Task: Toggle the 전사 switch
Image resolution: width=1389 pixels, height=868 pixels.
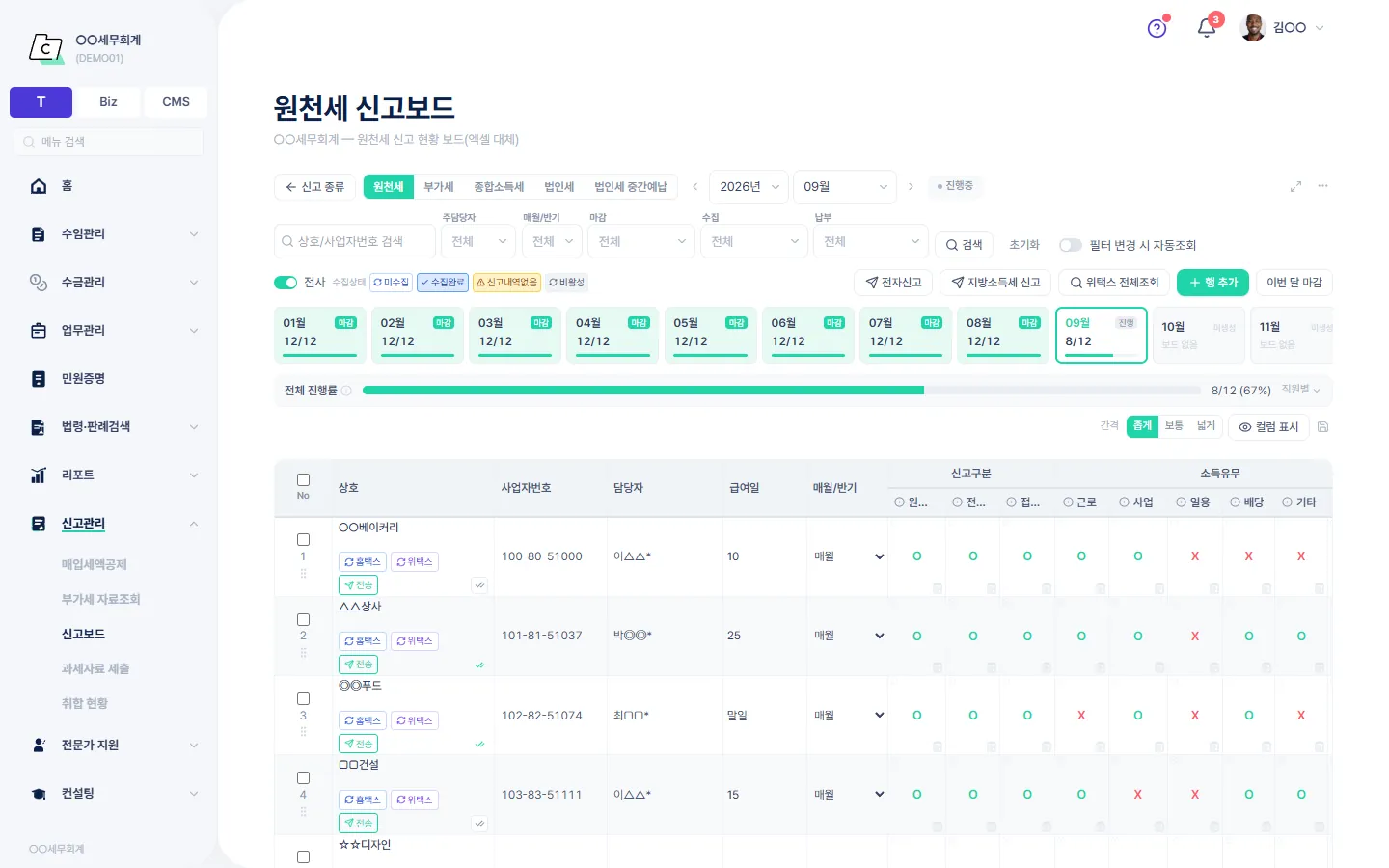Action: pos(286,283)
